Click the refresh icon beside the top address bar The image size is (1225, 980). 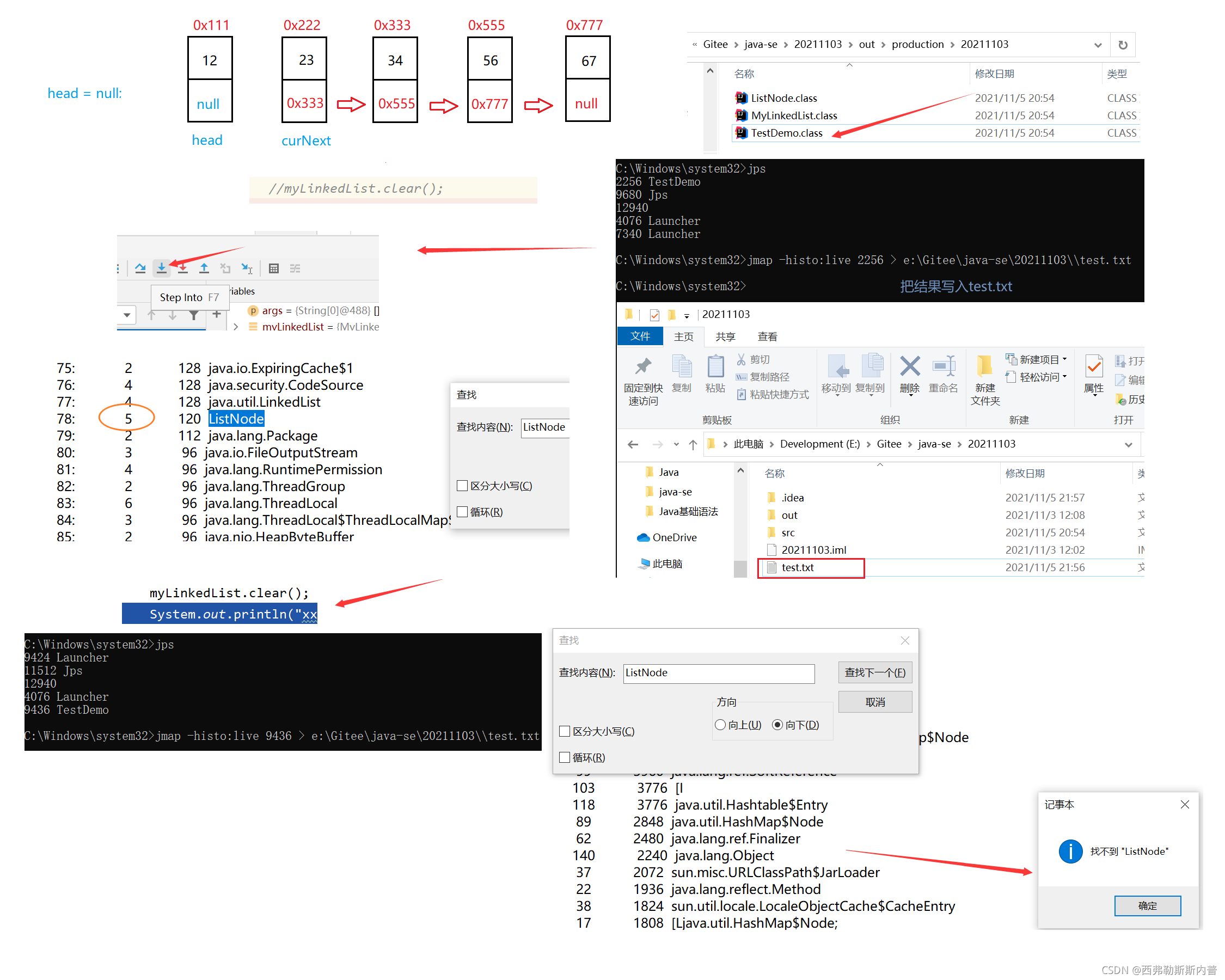[x=1123, y=45]
